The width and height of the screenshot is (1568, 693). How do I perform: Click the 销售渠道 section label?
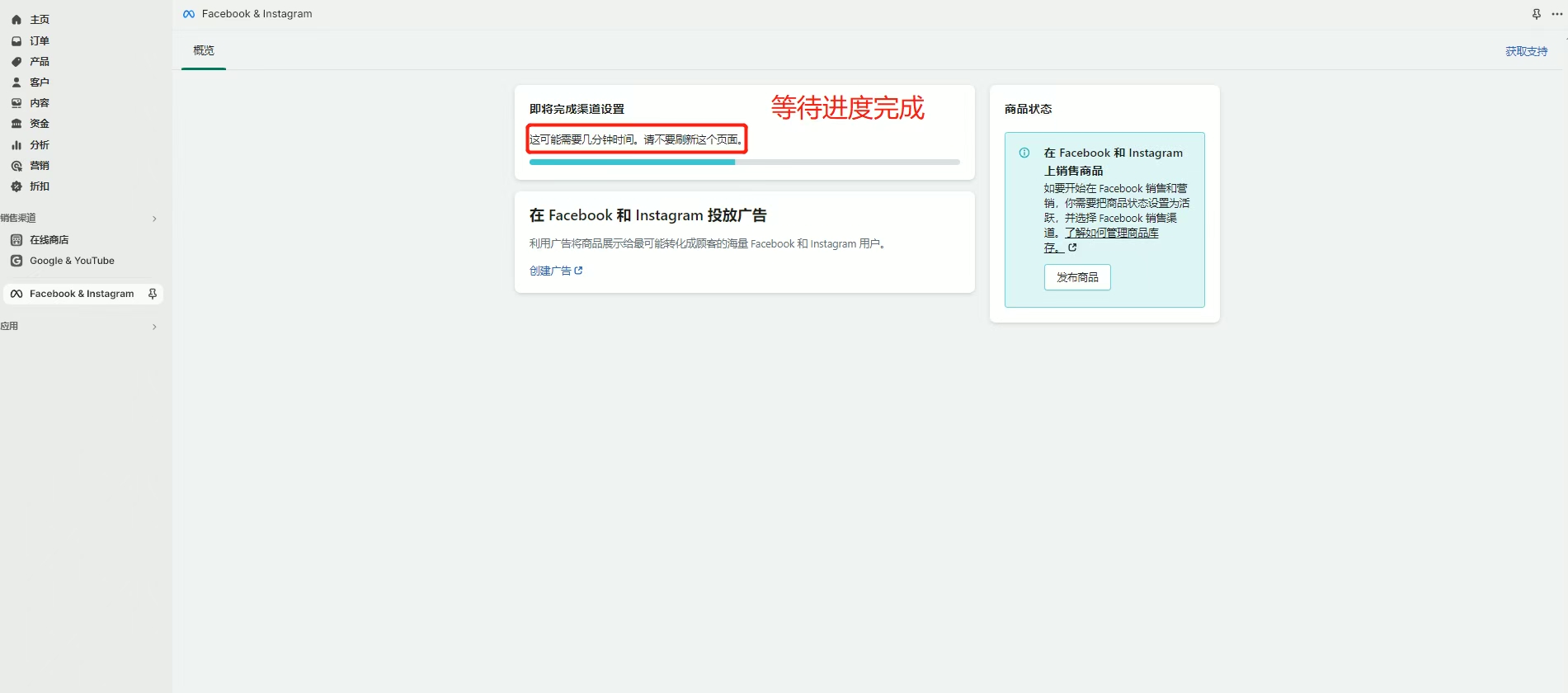click(18, 218)
